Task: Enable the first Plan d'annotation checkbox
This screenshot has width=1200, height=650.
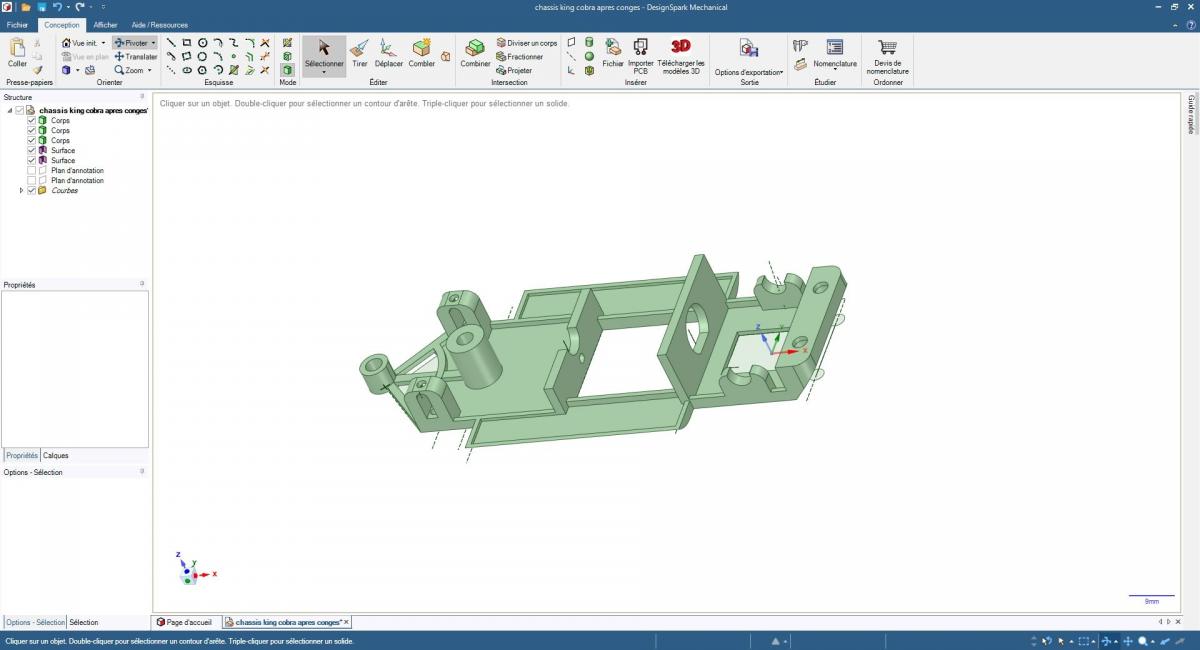Action: (31, 170)
